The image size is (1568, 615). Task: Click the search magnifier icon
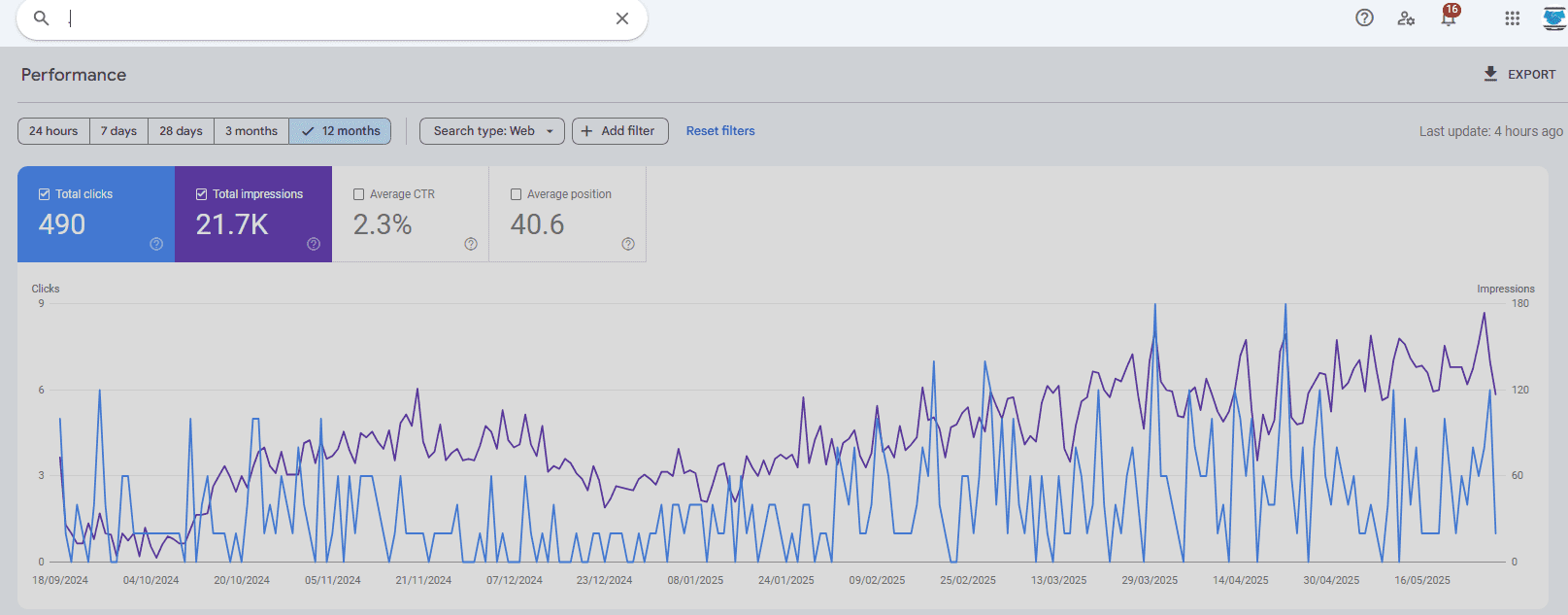41,18
